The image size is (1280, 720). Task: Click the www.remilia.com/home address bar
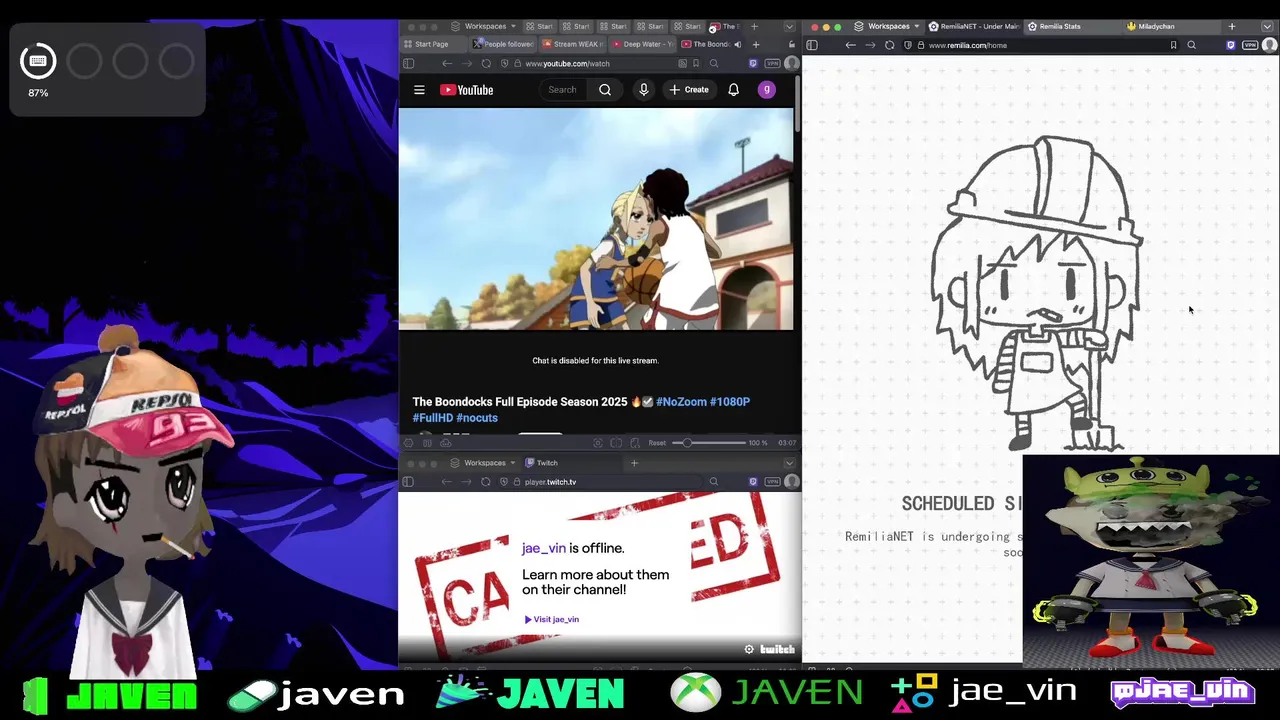coord(1040,45)
